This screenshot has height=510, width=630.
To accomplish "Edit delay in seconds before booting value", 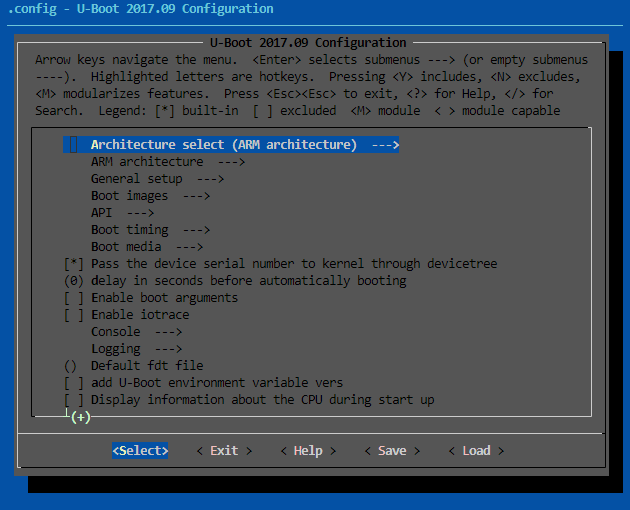I will [74, 281].
